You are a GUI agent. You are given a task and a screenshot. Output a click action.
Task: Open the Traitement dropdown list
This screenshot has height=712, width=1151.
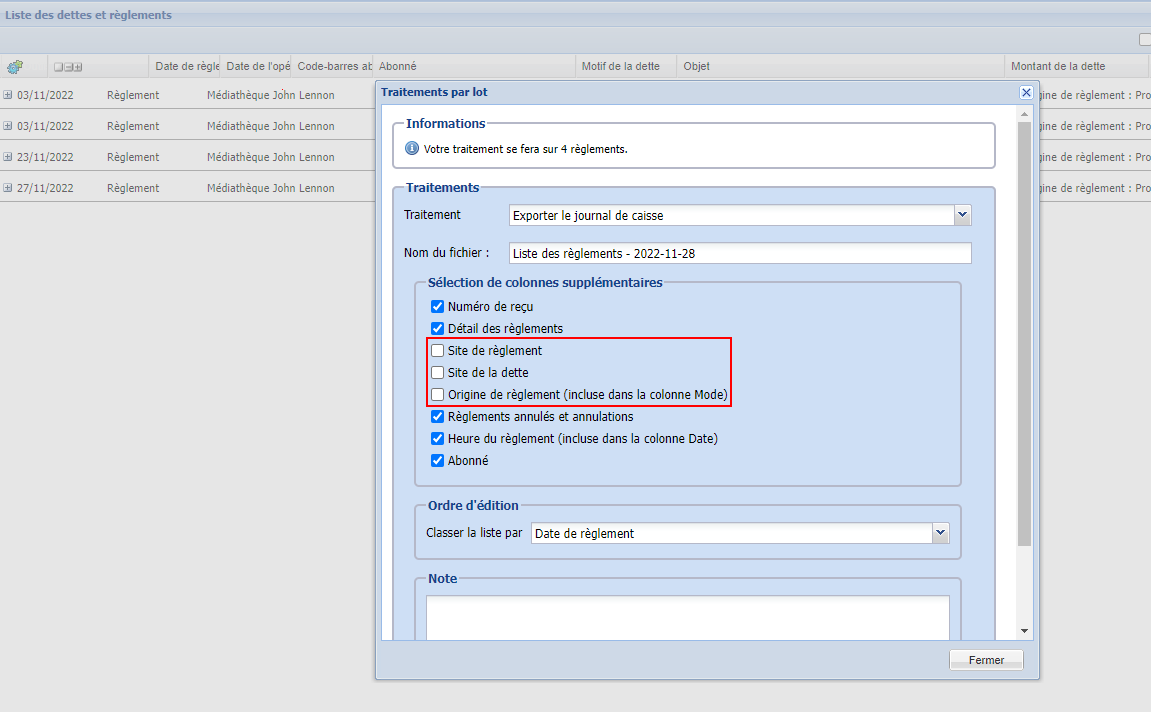click(x=962, y=215)
